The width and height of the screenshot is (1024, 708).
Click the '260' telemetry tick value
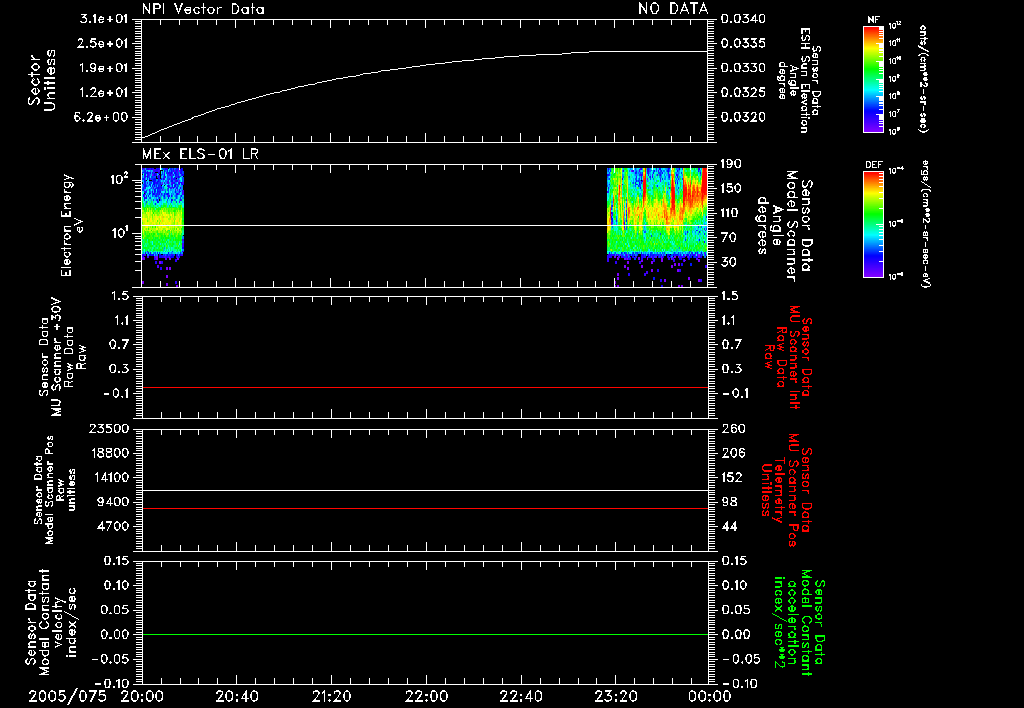tap(732, 428)
